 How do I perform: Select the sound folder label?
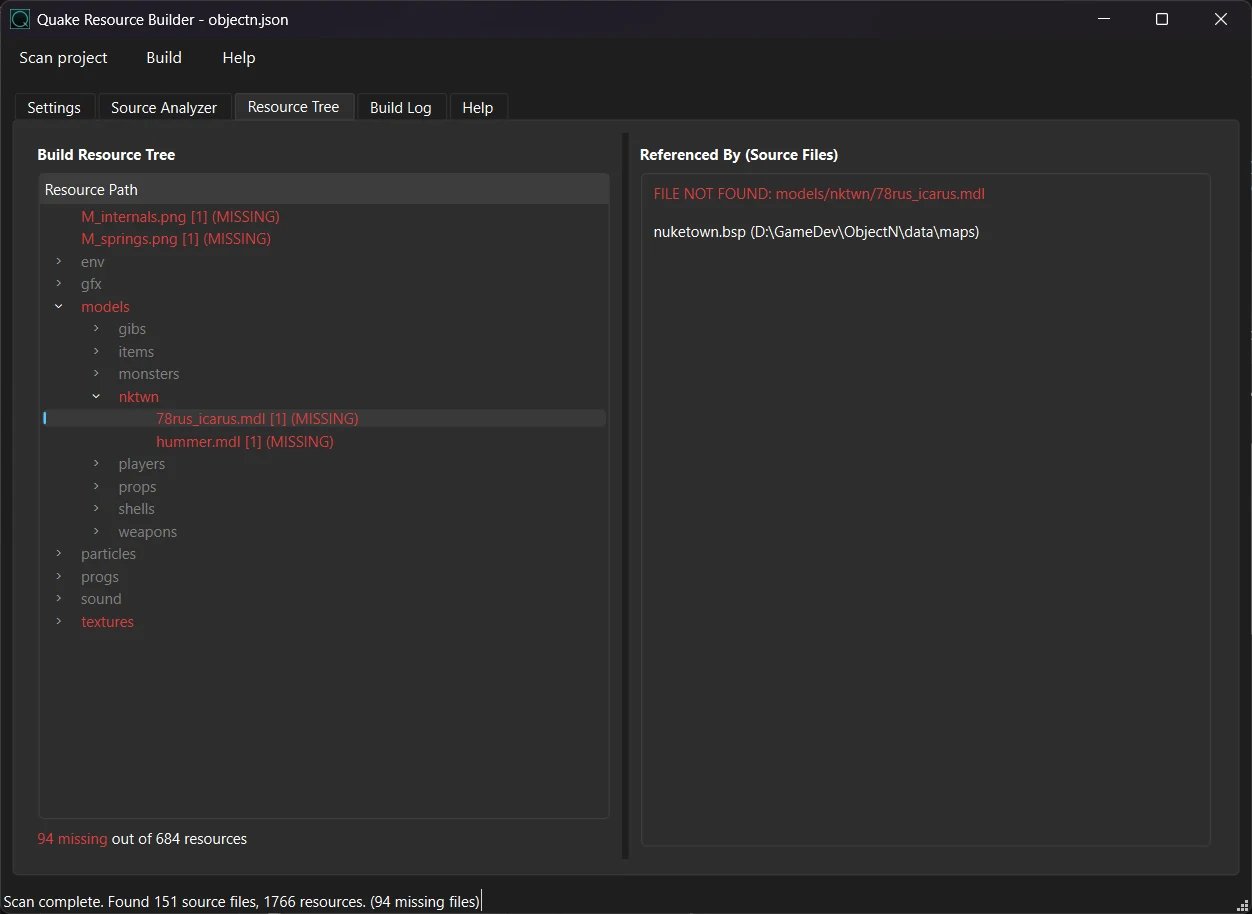101,599
